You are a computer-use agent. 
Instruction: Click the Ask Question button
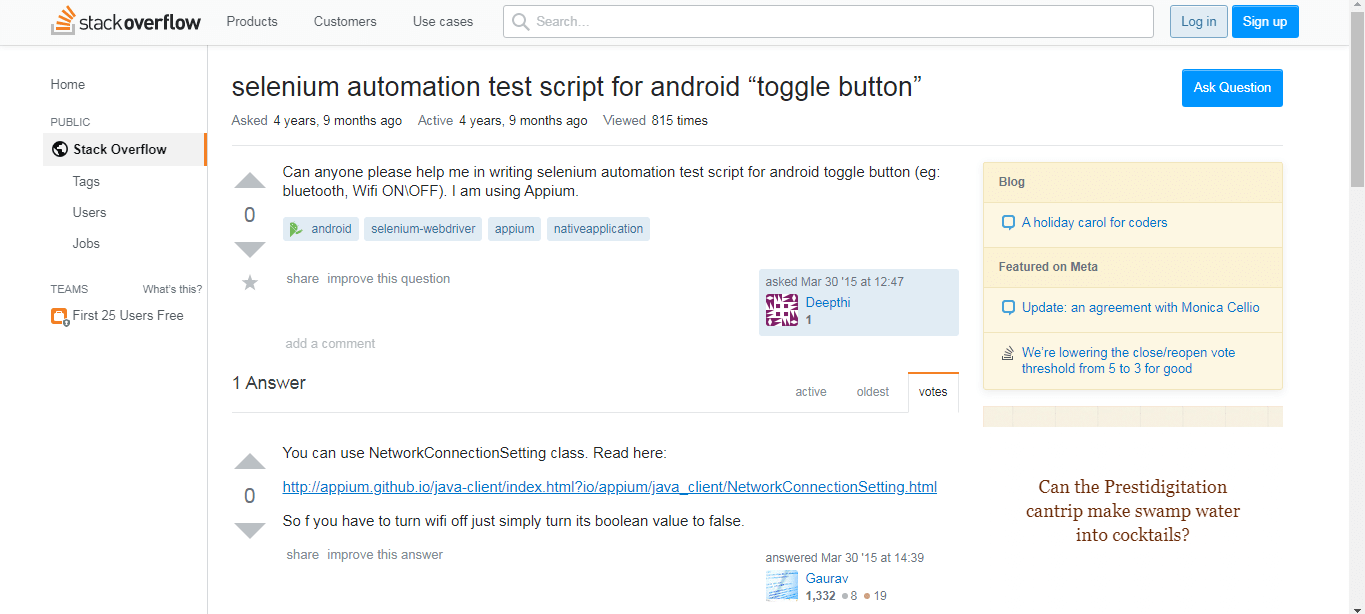point(1231,87)
